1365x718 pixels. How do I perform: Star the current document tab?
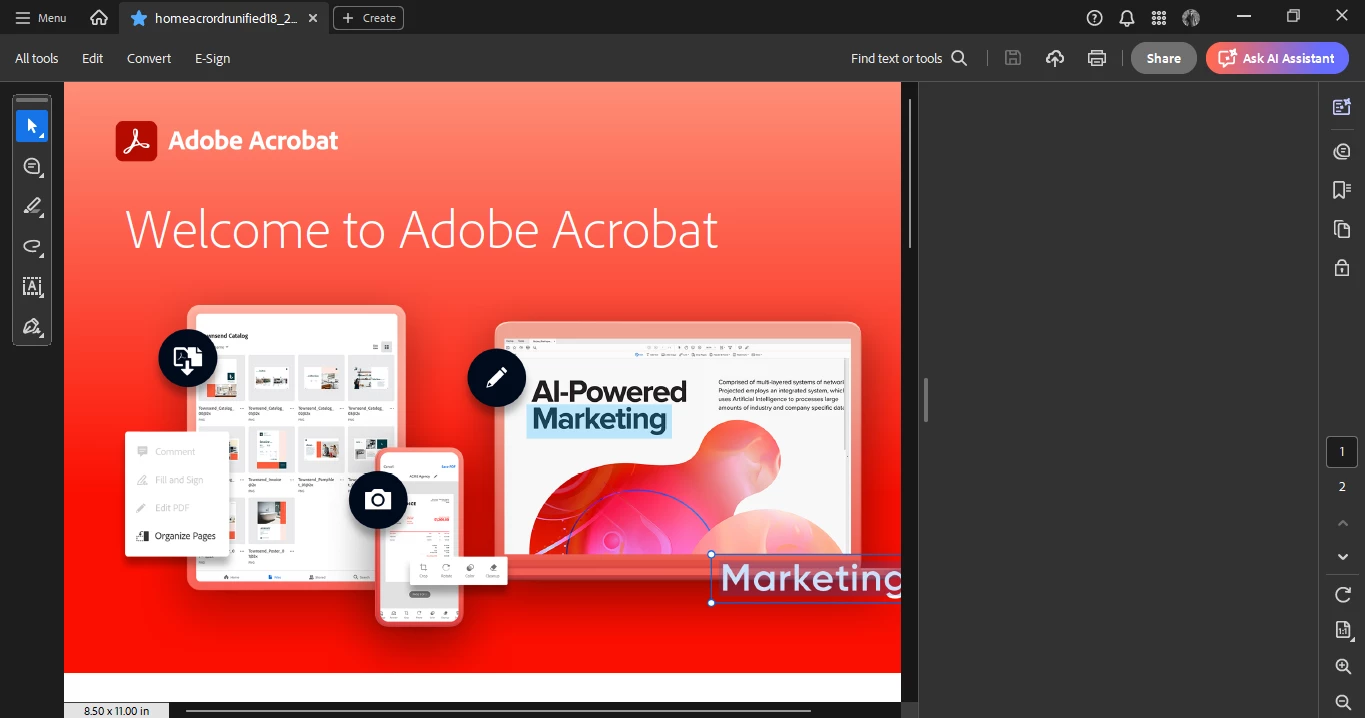[139, 18]
